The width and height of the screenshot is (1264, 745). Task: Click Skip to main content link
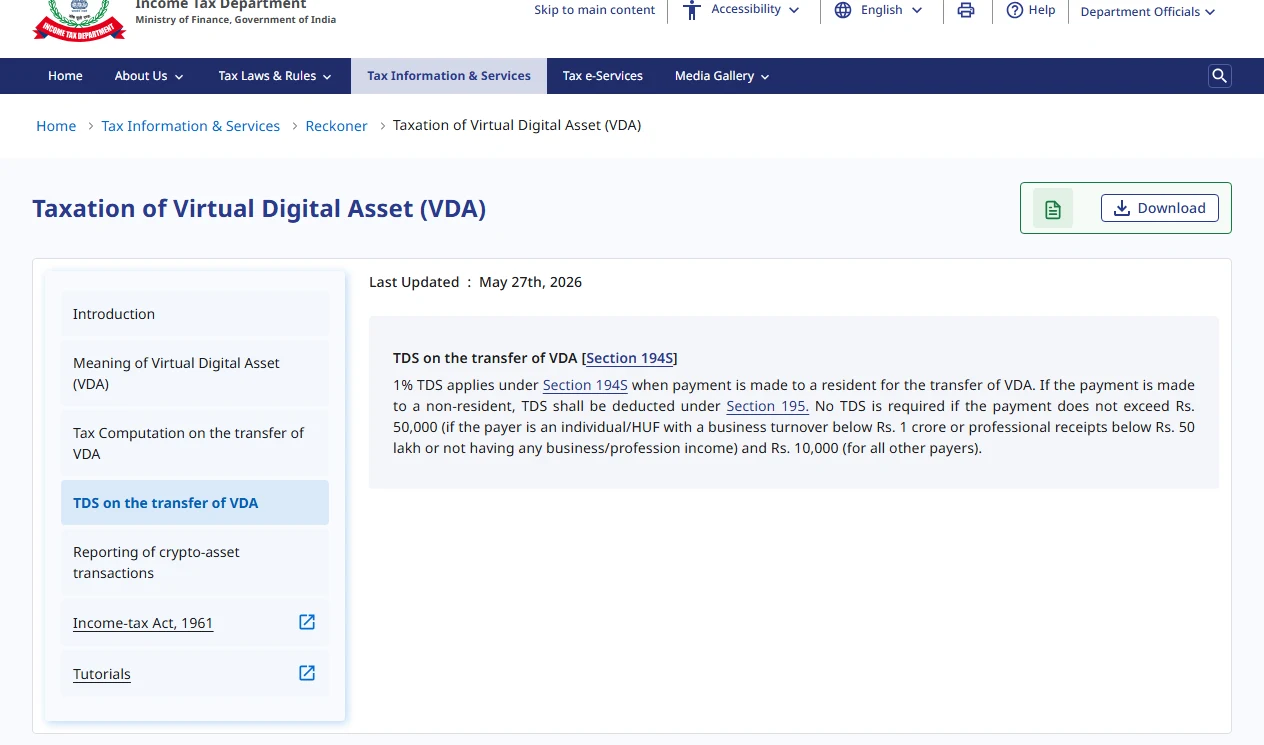point(594,10)
